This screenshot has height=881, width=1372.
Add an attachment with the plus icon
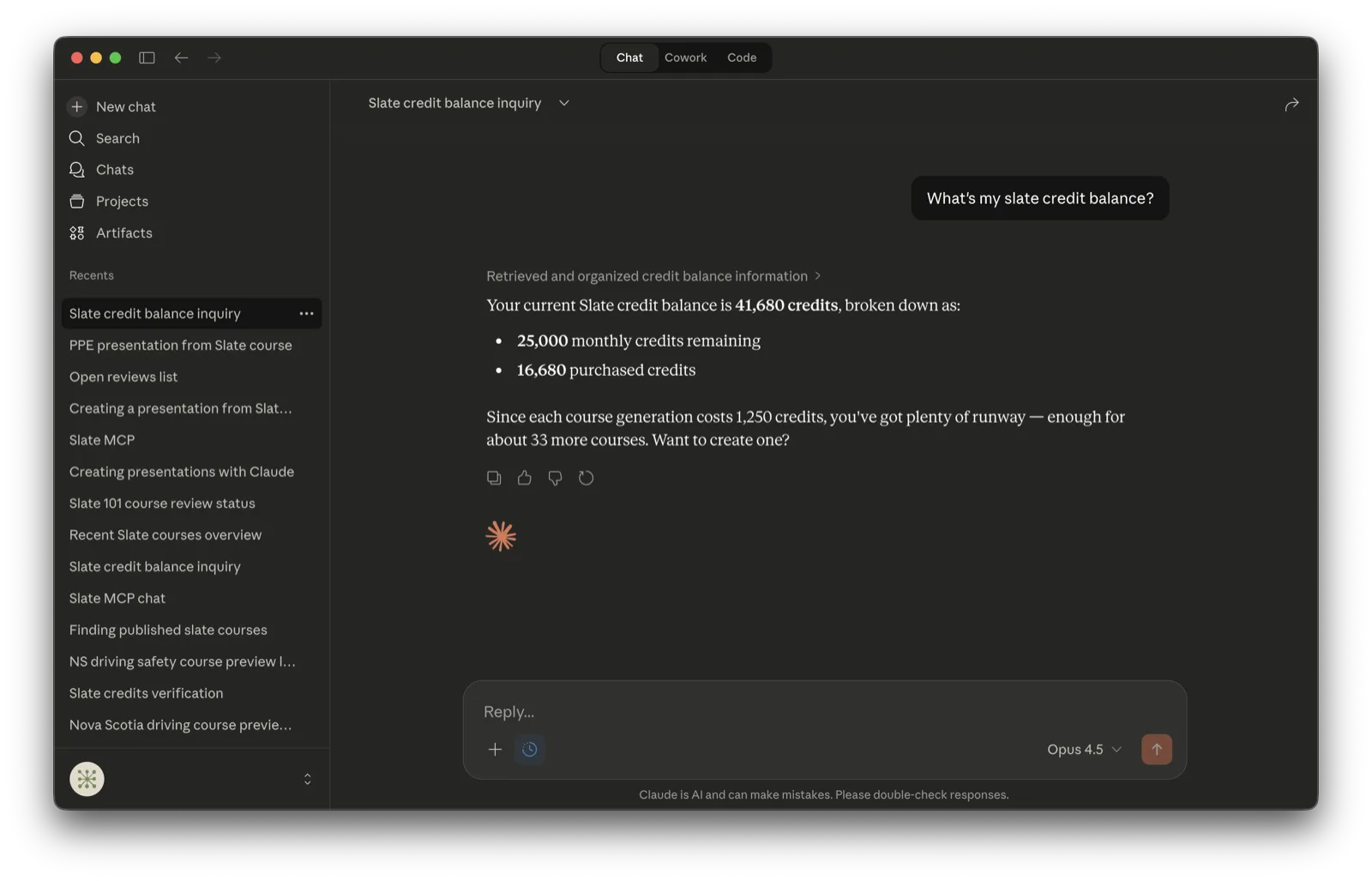click(x=495, y=750)
